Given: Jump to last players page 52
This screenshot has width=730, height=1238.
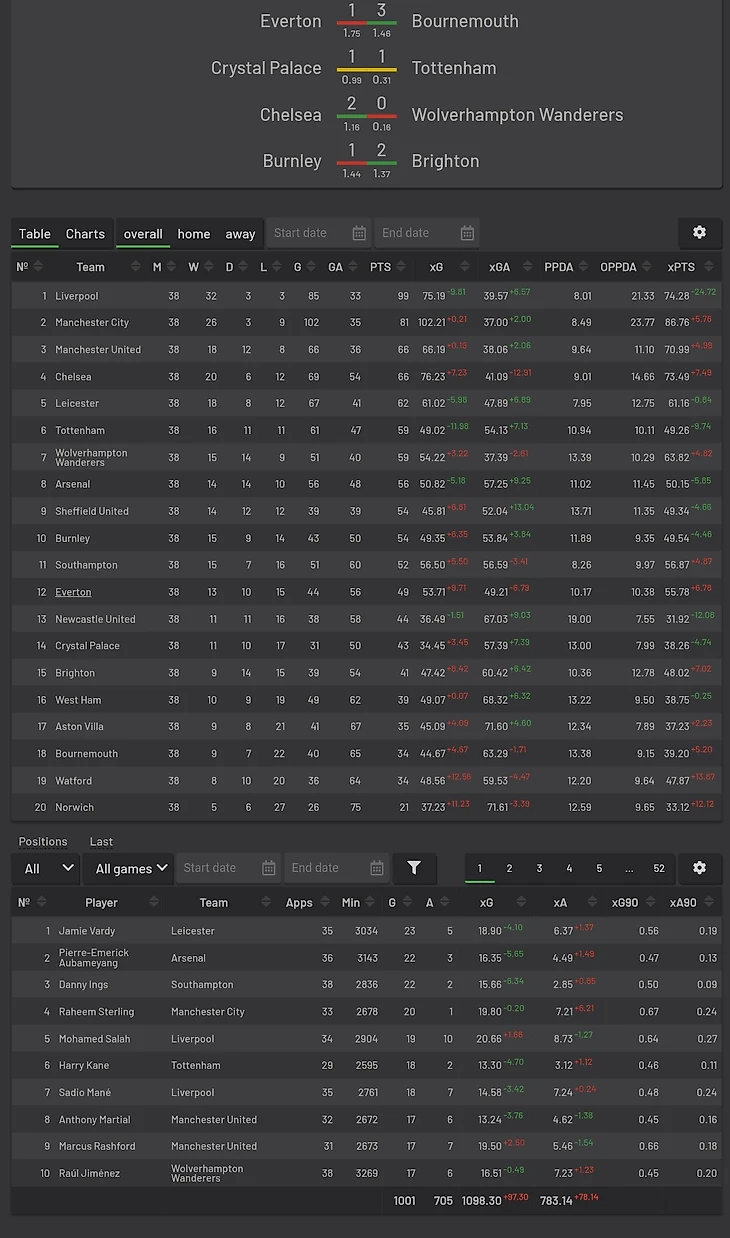Looking at the screenshot, I should click(x=659, y=868).
